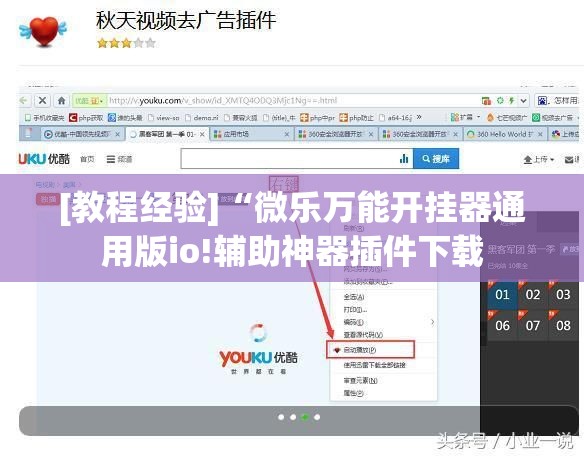This screenshot has width=584, height=456.
Task: Expand the bookmarks overflow » chevron
Action: click(x=419, y=117)
